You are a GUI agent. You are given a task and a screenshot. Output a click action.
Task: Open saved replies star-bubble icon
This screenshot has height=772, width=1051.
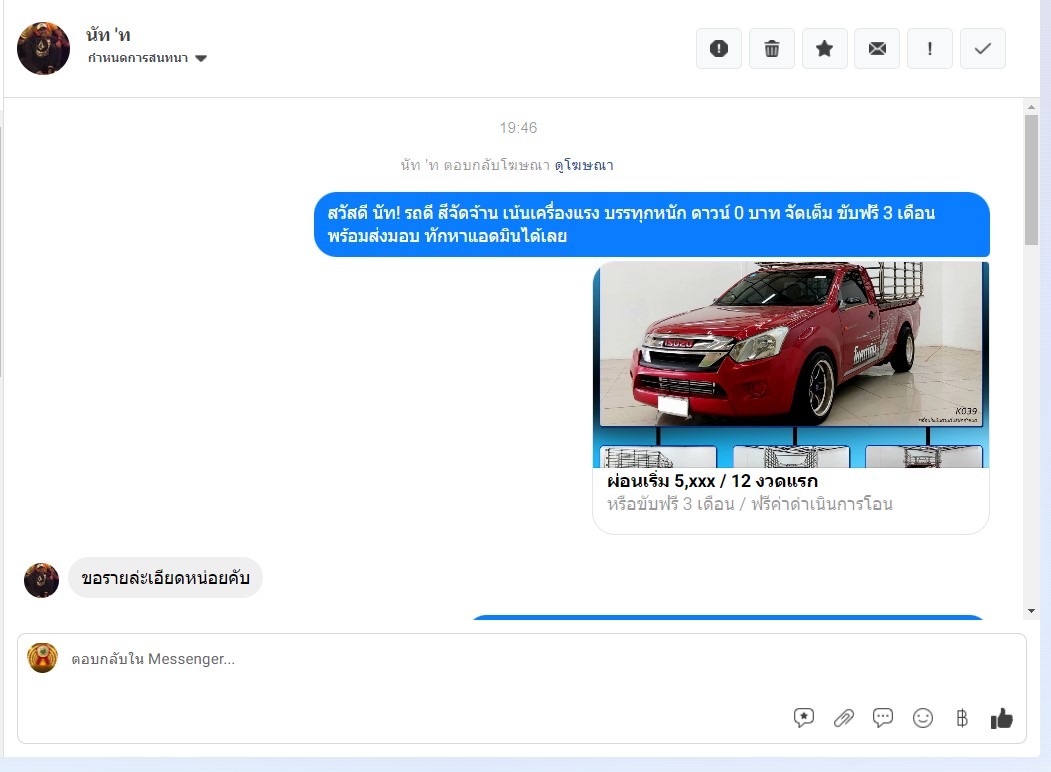tap(803, 718)
